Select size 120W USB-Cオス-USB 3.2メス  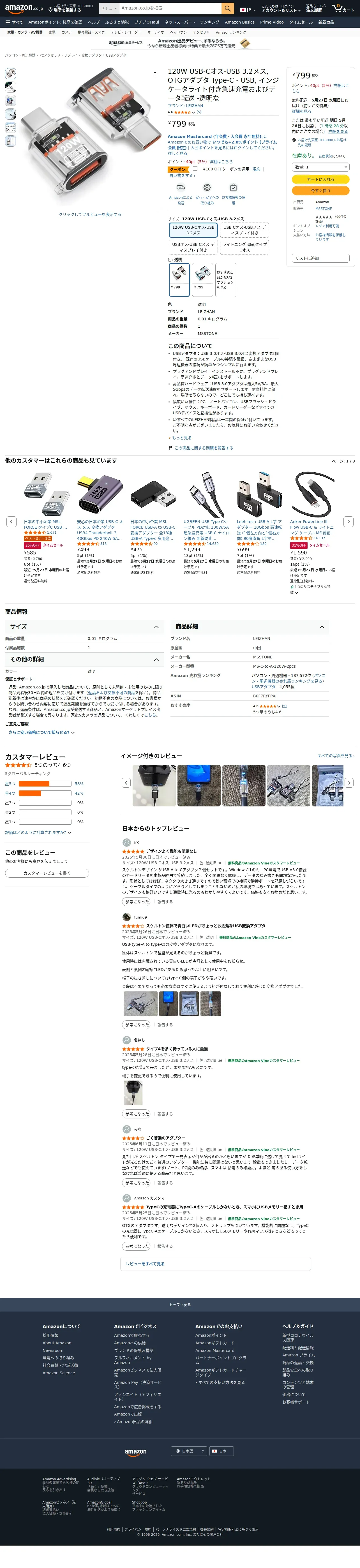click(193, 230)
